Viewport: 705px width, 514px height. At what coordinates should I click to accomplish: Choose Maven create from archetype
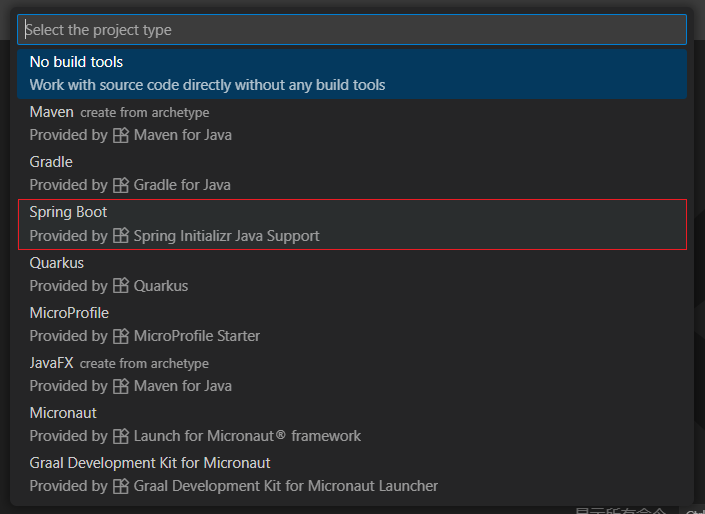click(352, 124)
